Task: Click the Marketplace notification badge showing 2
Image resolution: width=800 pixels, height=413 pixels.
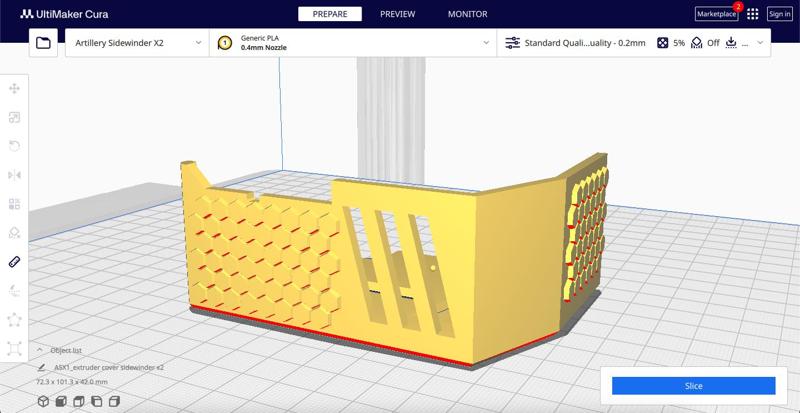Action: [x=737, y=7]
